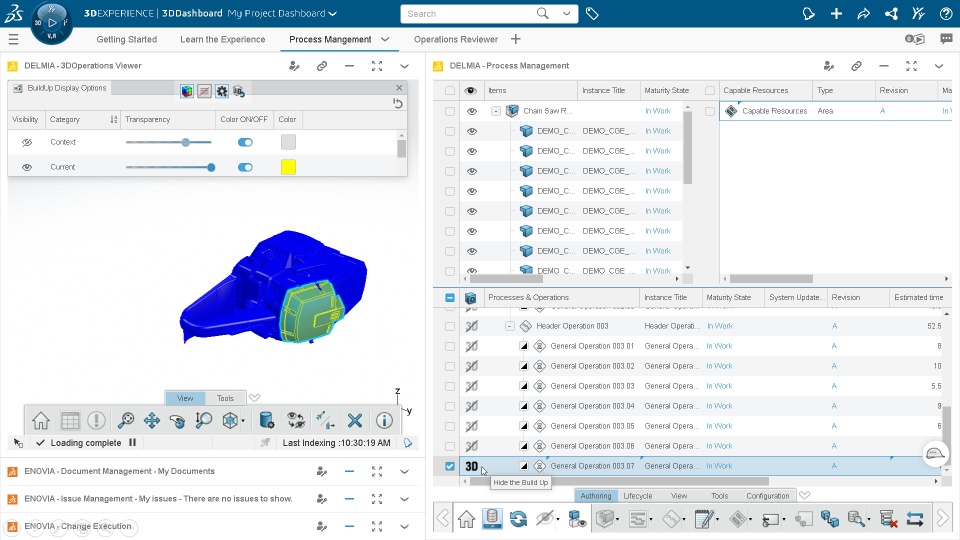Click the undo reset icon in BuildUp panel
This screenshot has width=960, height=540.
(398, 103)
